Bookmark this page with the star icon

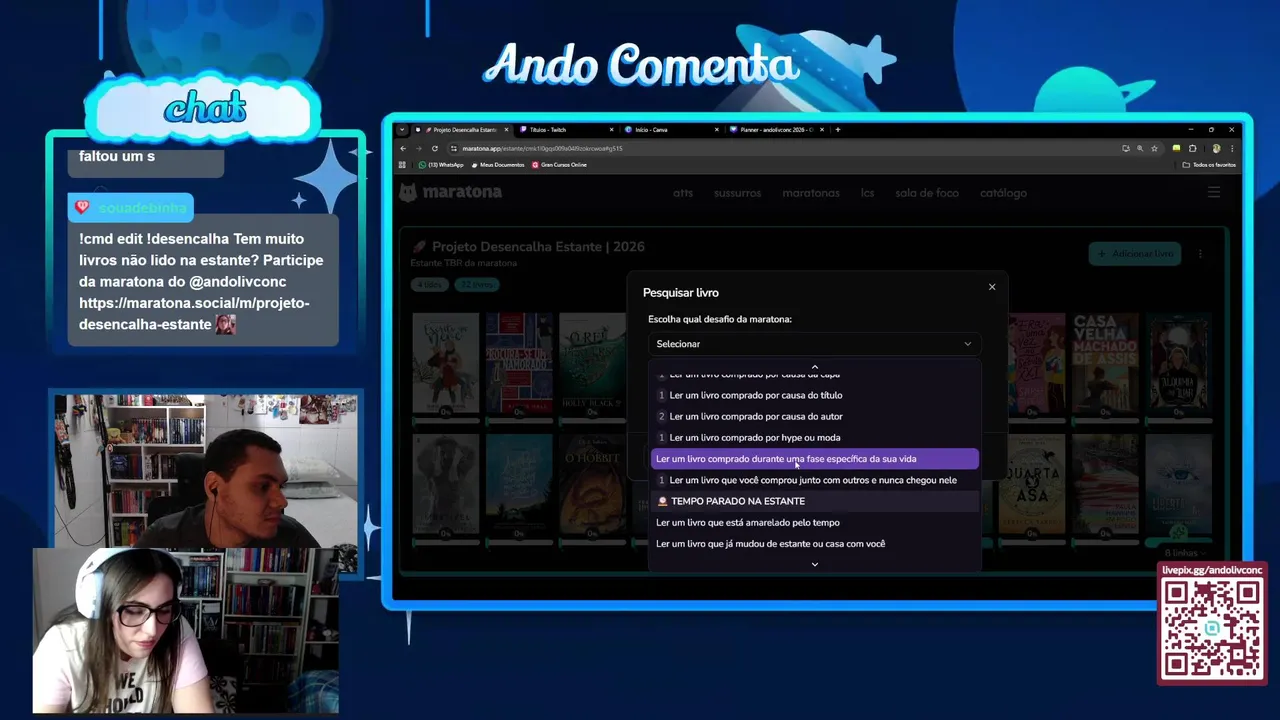[1154, 148]
